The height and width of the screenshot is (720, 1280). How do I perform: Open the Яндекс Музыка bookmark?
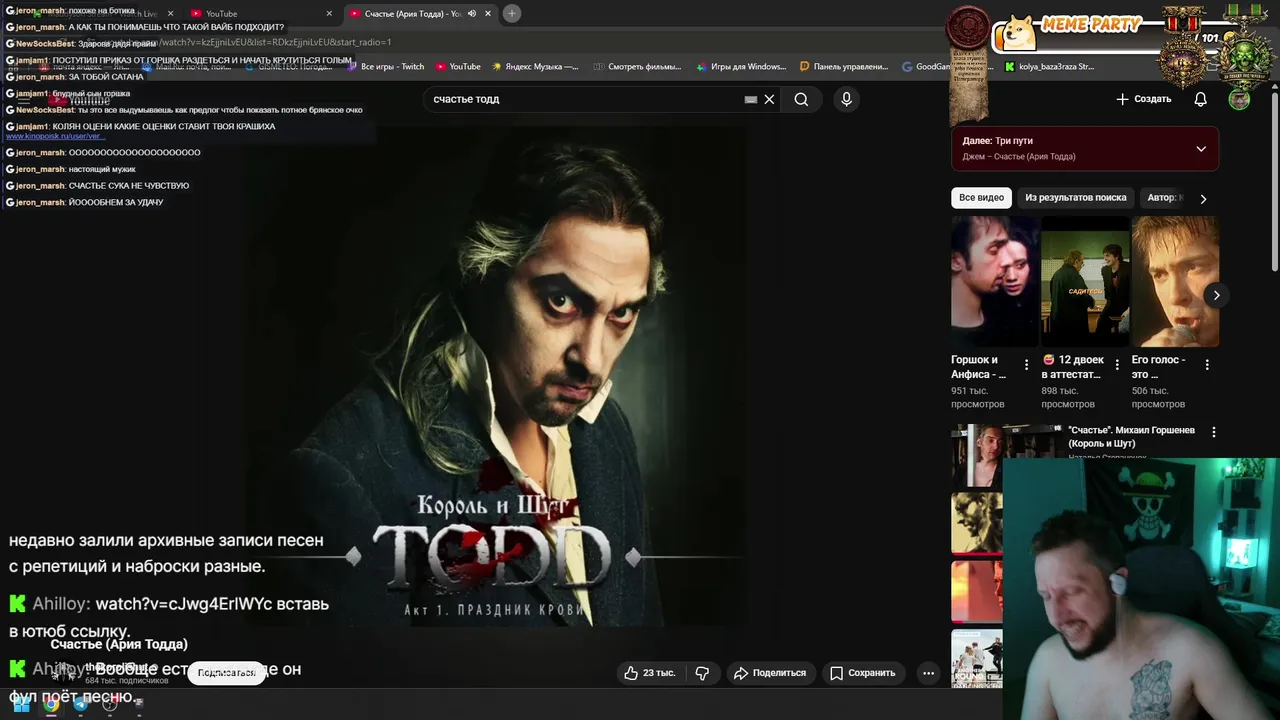(x=535, y=66)
